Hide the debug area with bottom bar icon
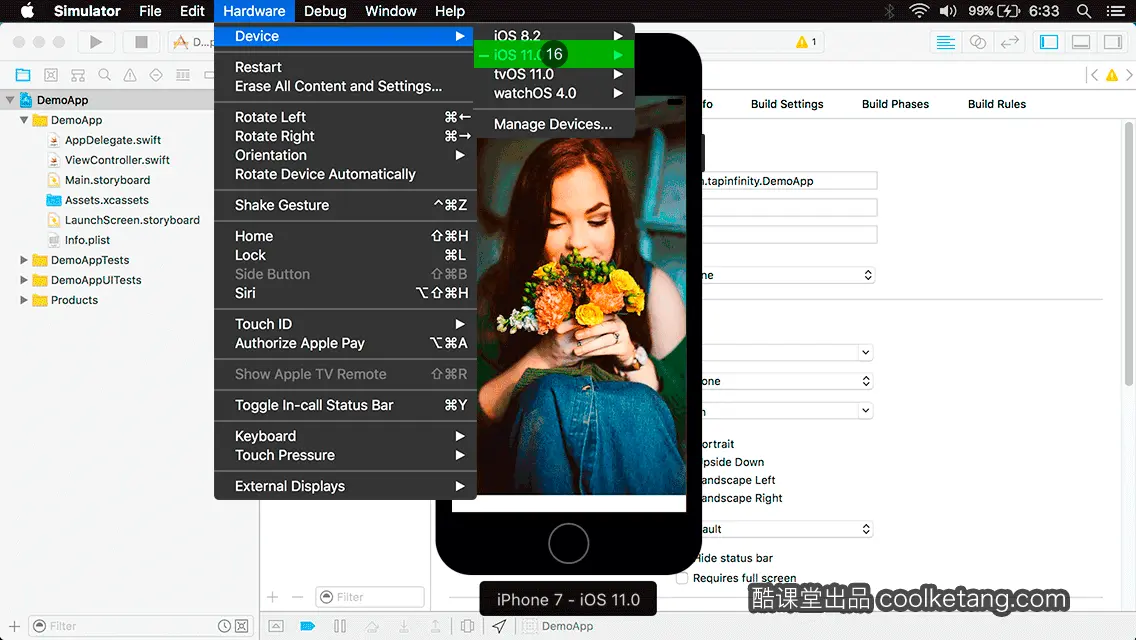This screenshot has height=640, width=1136. tap(276, 626)
